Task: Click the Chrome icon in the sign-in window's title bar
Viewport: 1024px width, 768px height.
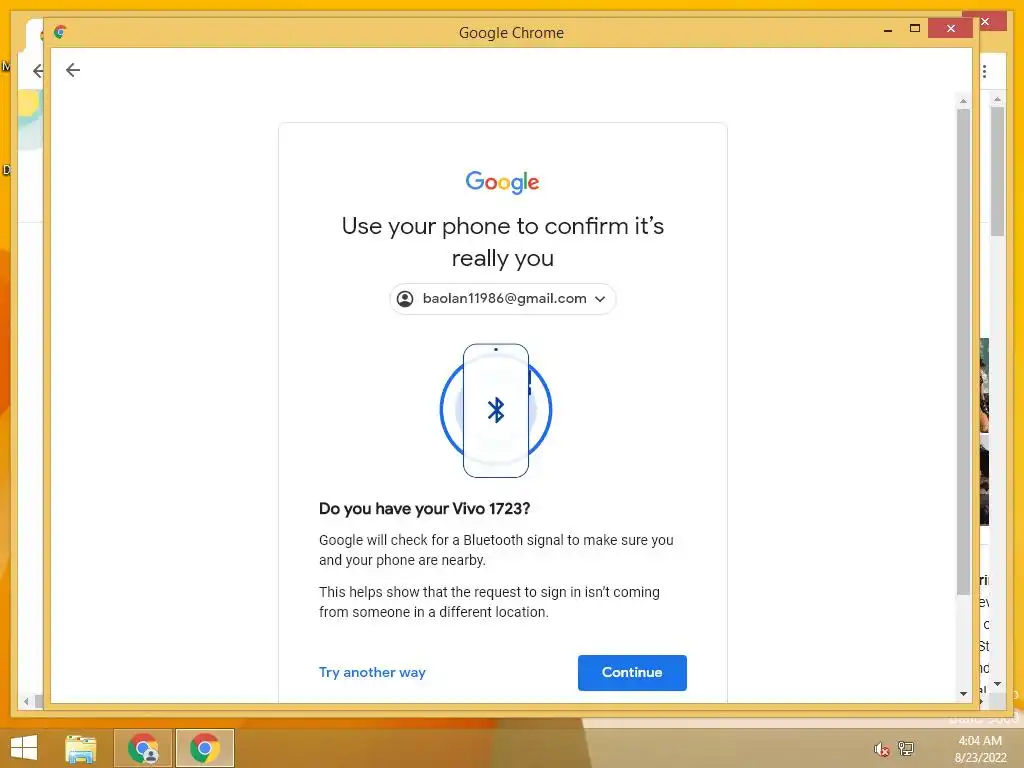Action: 60,31
